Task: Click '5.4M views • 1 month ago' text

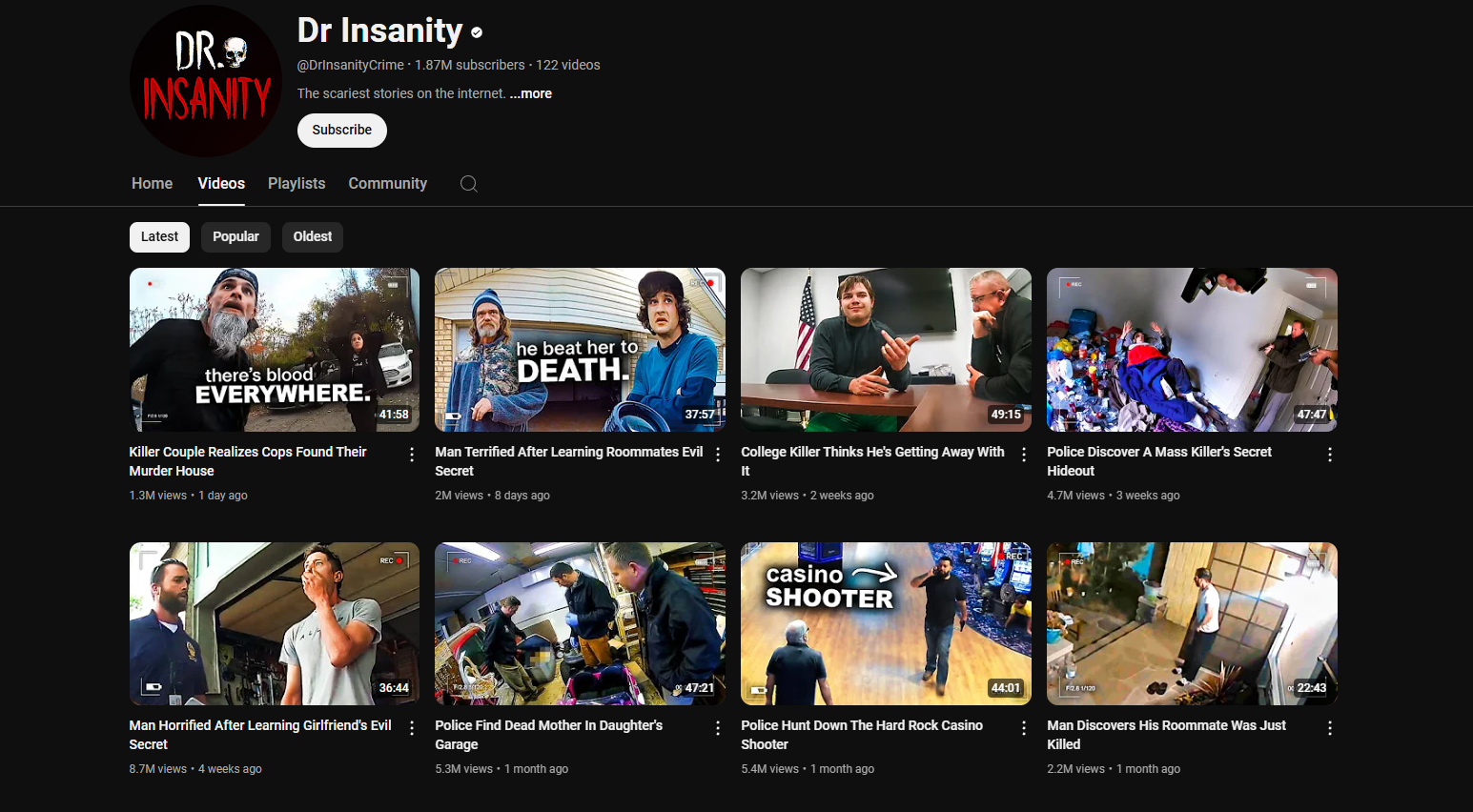Action: coord(808,769)
